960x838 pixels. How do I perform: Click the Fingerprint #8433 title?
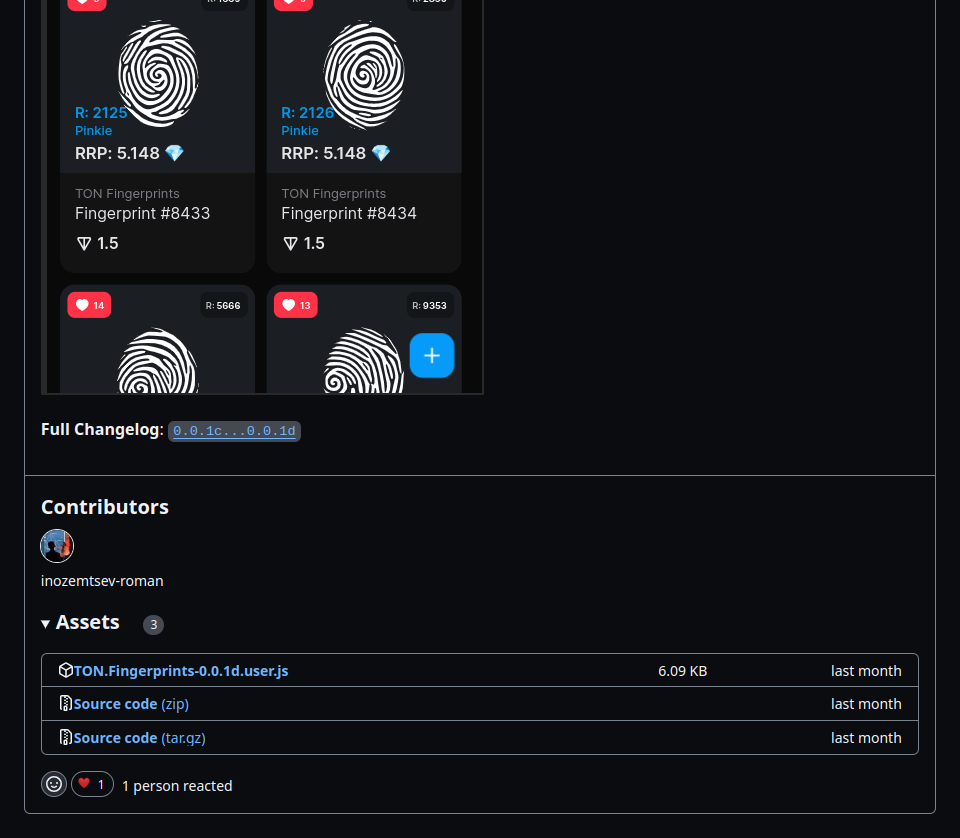point(143,213)
